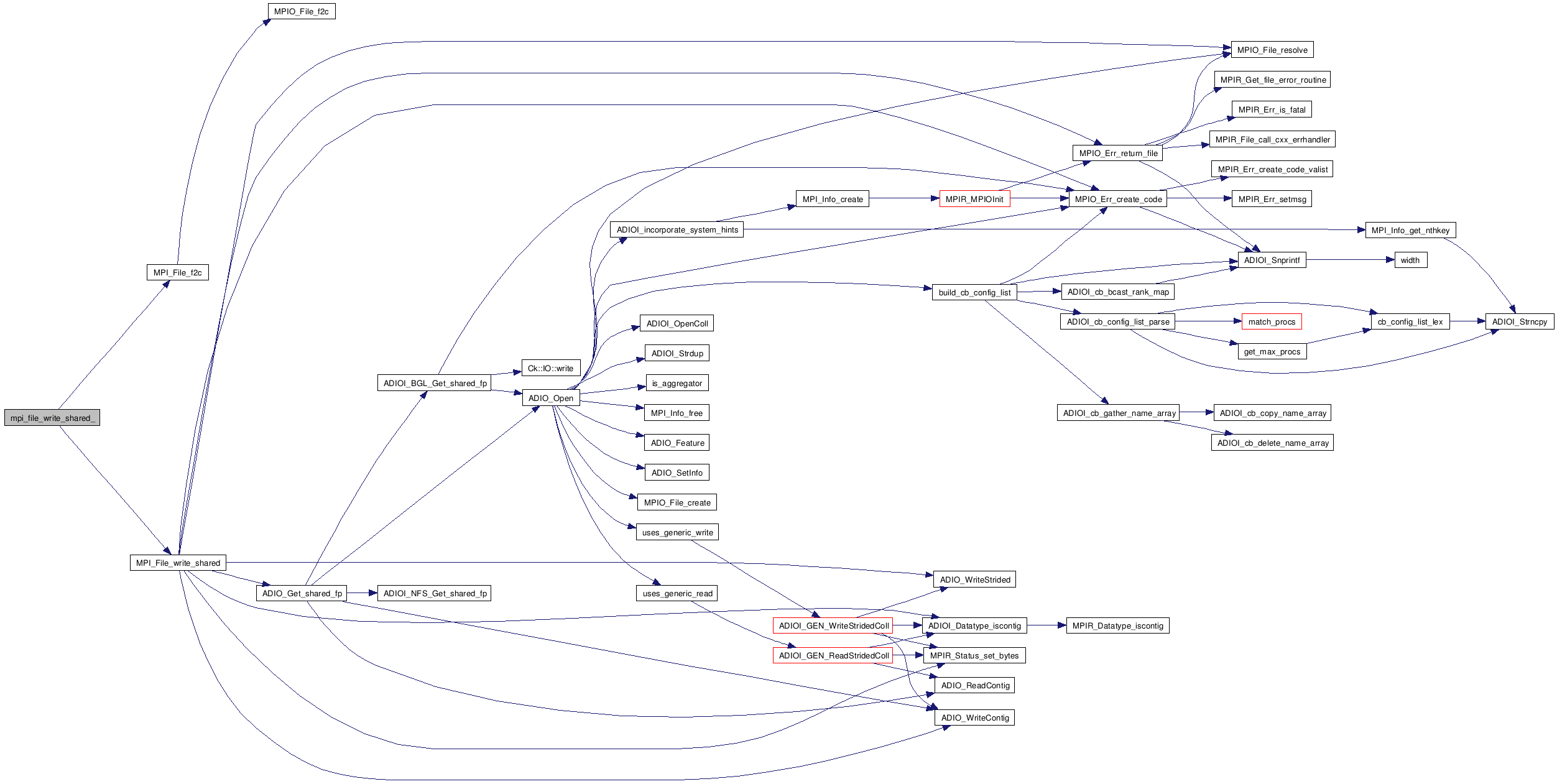Open the Ck::IO::write node
Screen dimensions: 1557x784
point(550,368)
